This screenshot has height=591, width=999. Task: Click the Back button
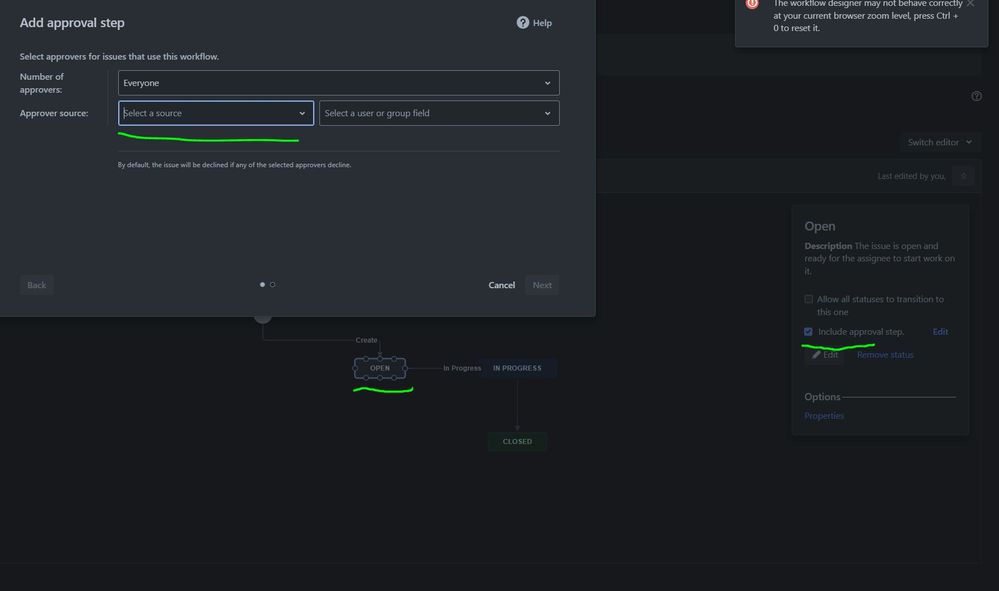coord(36,285)
